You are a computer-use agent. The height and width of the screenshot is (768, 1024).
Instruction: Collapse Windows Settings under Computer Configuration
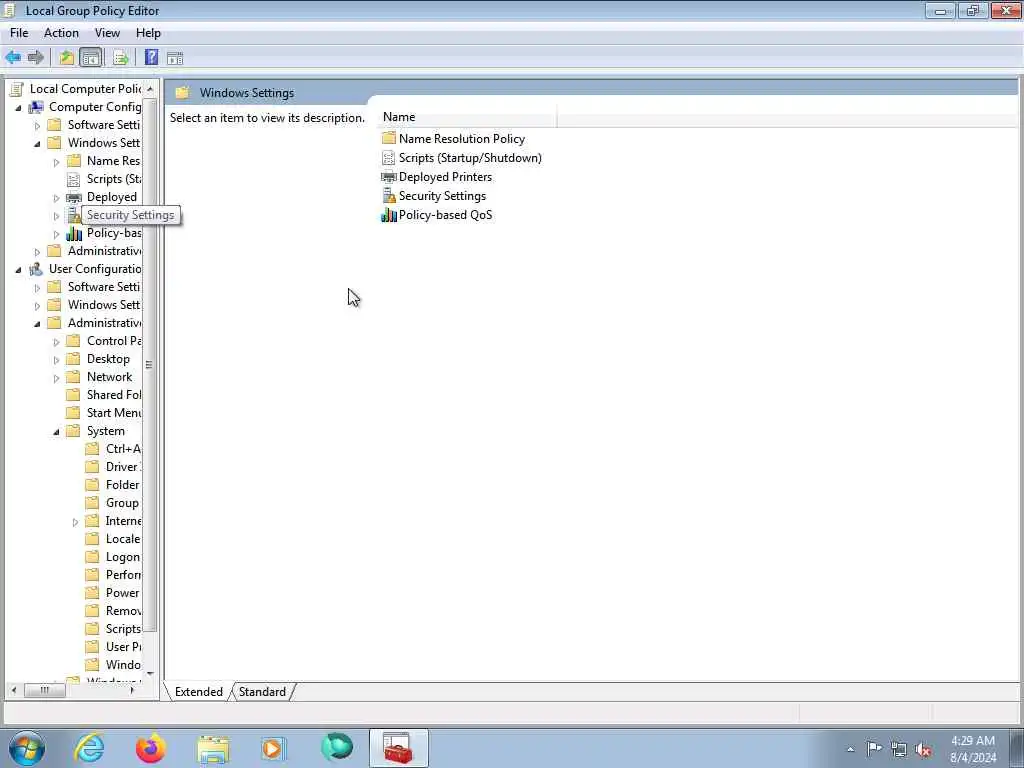click(x=37, y=143)
